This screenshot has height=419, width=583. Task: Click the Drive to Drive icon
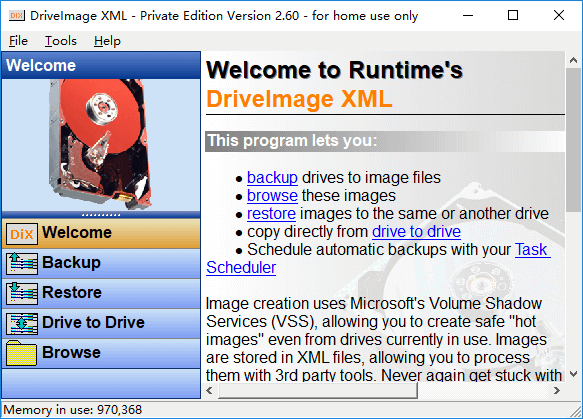22,323
